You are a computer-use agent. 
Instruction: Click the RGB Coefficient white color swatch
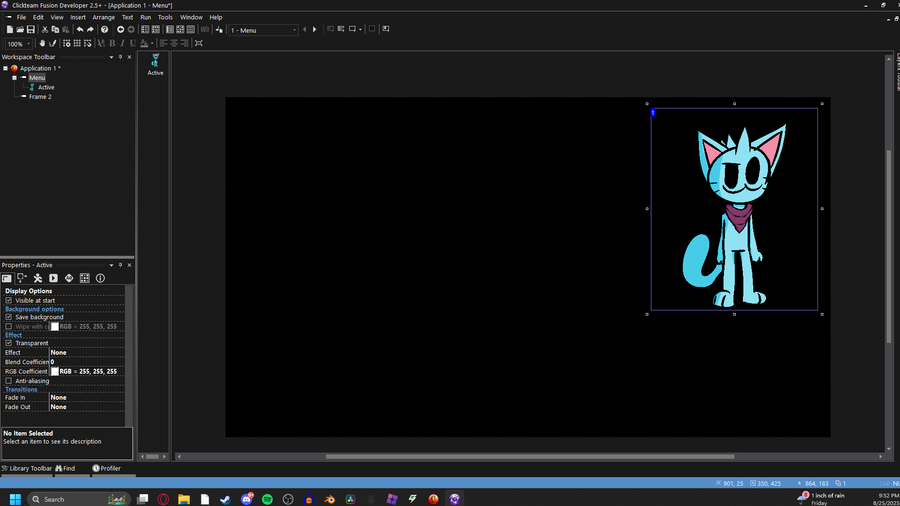point(55,372)
